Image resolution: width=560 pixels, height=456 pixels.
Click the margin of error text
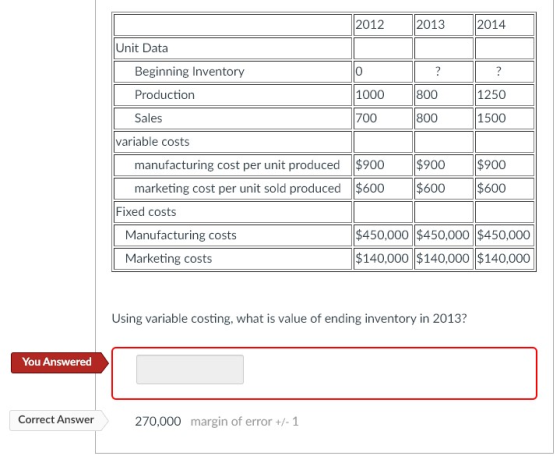click(x=244, y=422)
